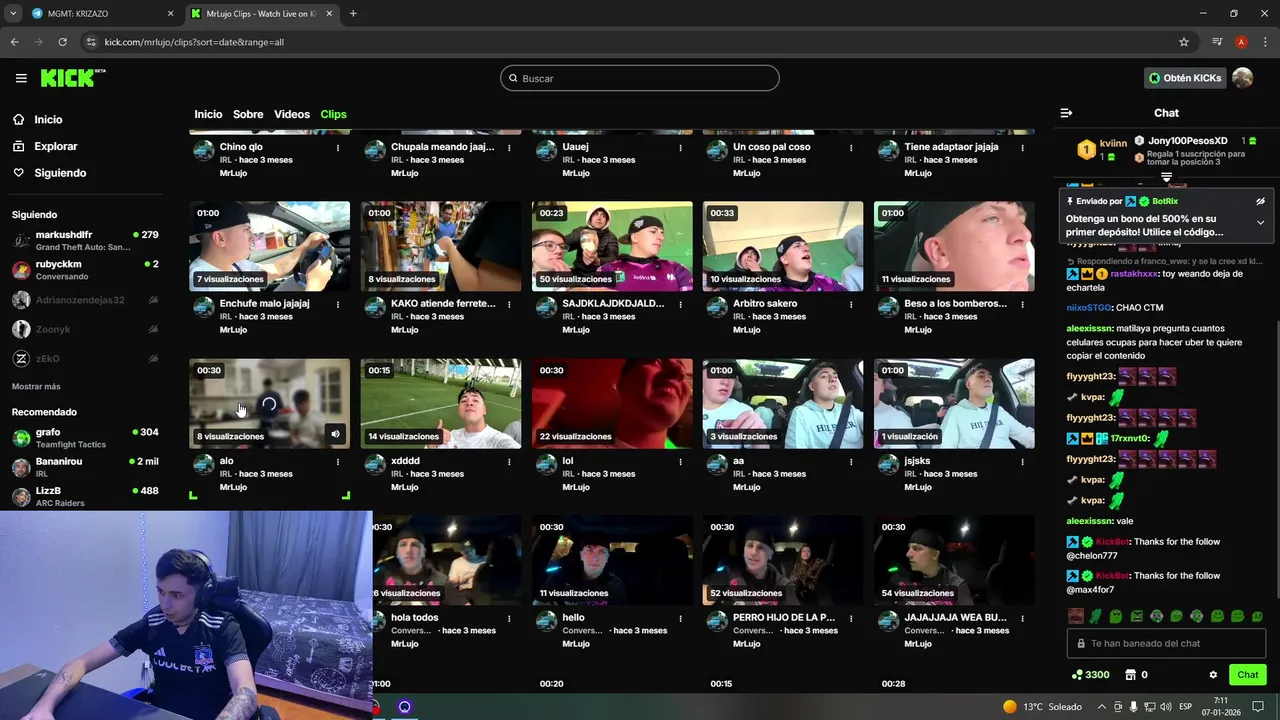Open the channel points shop icon
1280x720 pixels.
1131,675
